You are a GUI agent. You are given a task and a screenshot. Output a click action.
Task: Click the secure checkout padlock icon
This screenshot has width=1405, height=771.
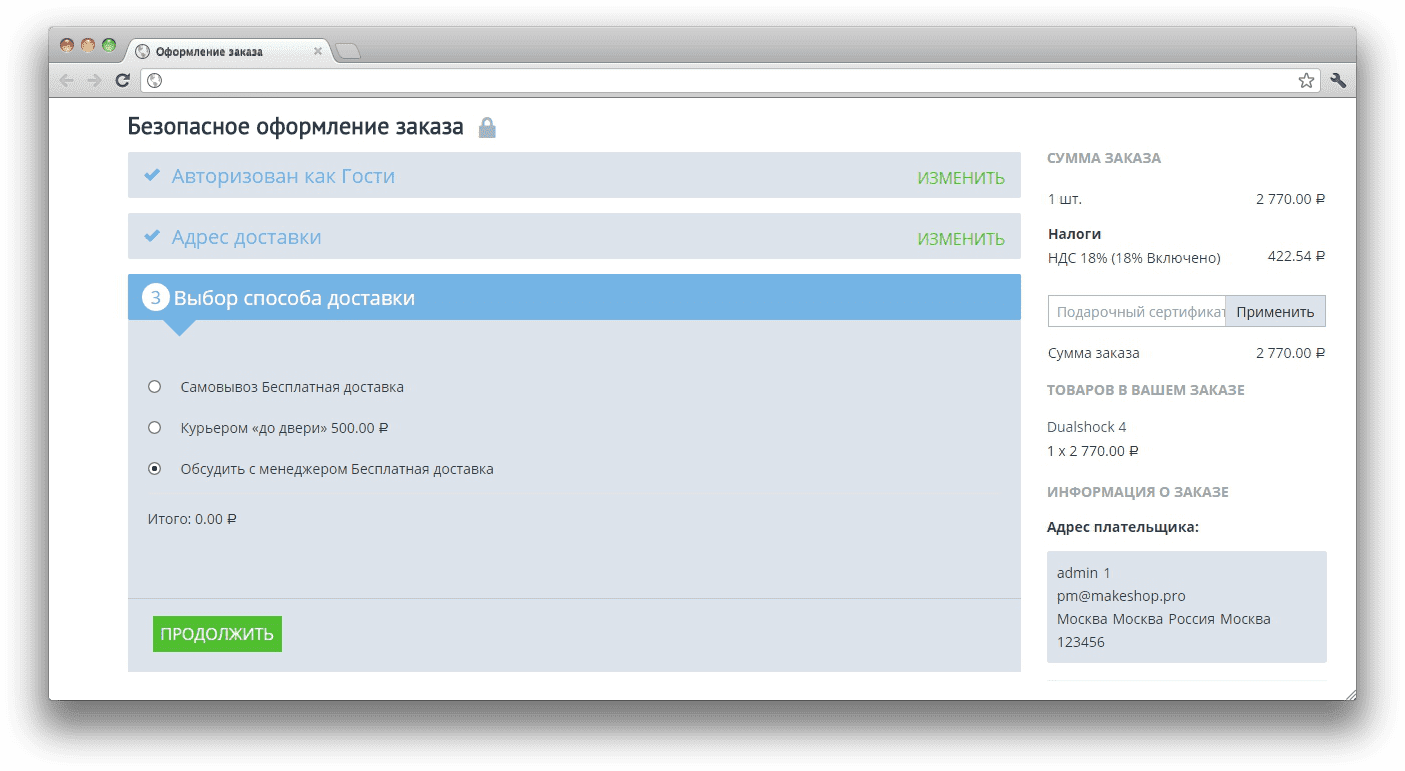click(x=487, y=128)
